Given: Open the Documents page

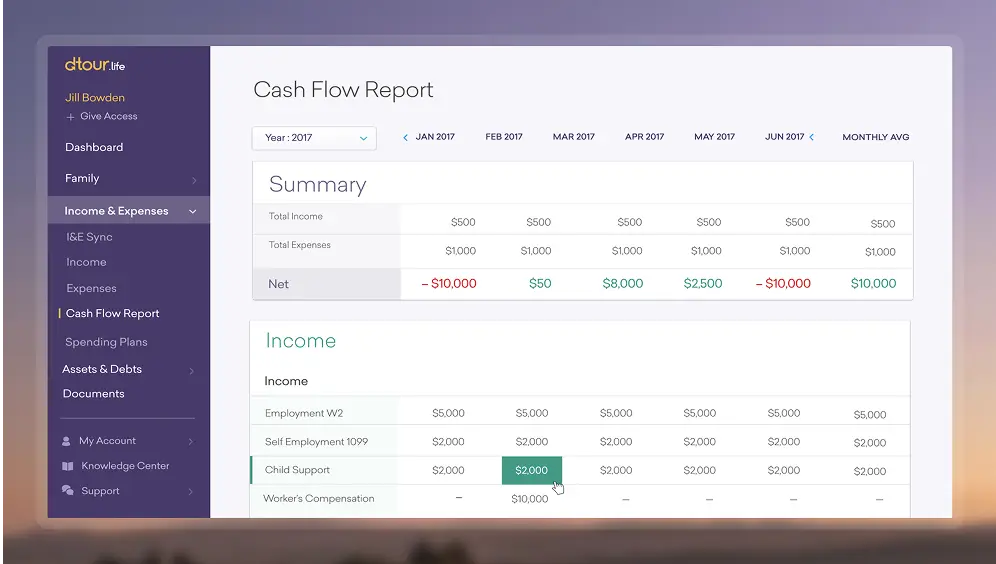Looking at the screenshot, I should click(93, 394).
